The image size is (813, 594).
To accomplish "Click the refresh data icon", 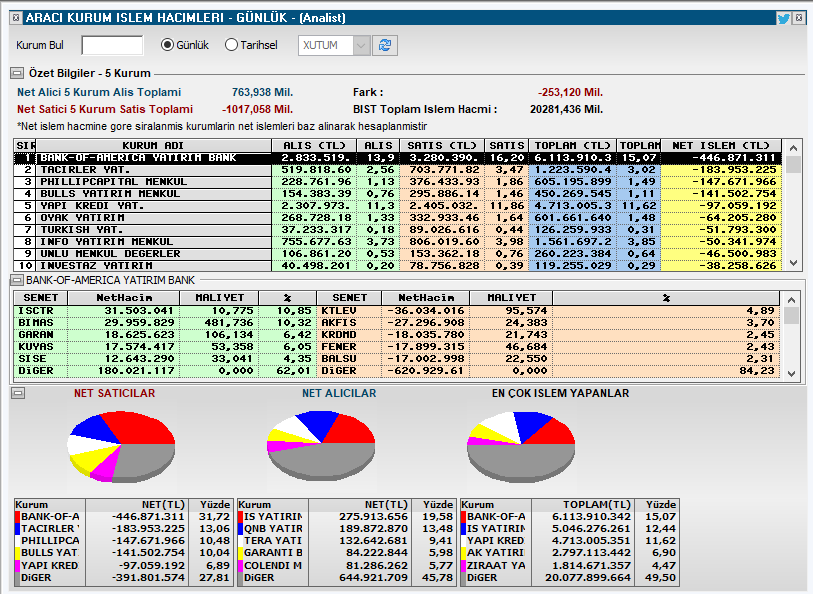I will click(385, 45).
